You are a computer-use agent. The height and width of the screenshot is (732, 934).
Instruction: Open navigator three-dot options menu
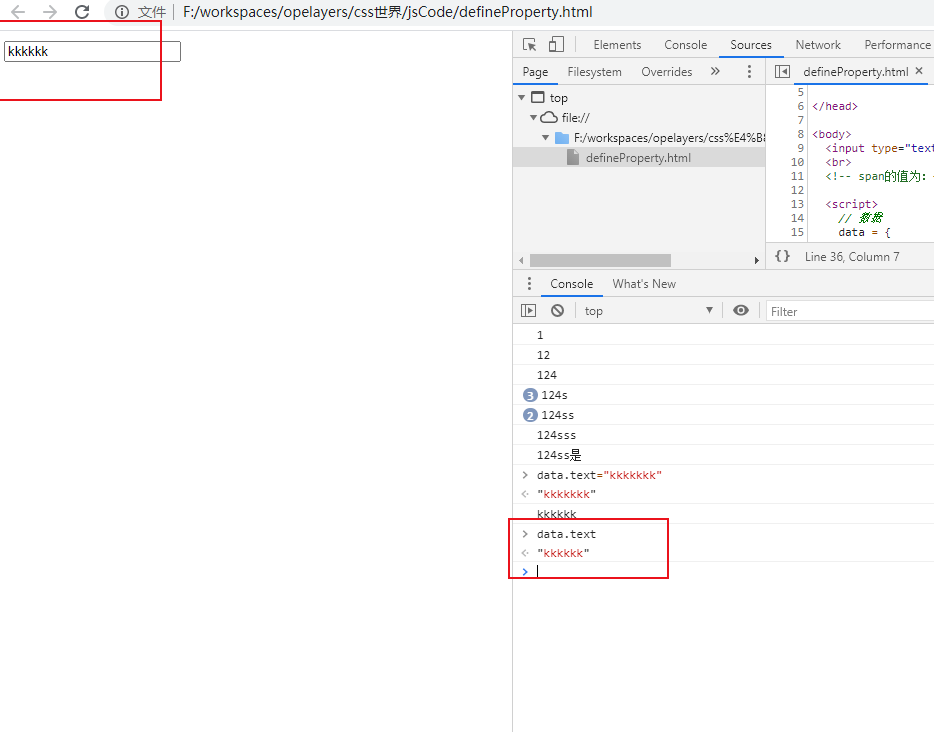click(749, 71)
